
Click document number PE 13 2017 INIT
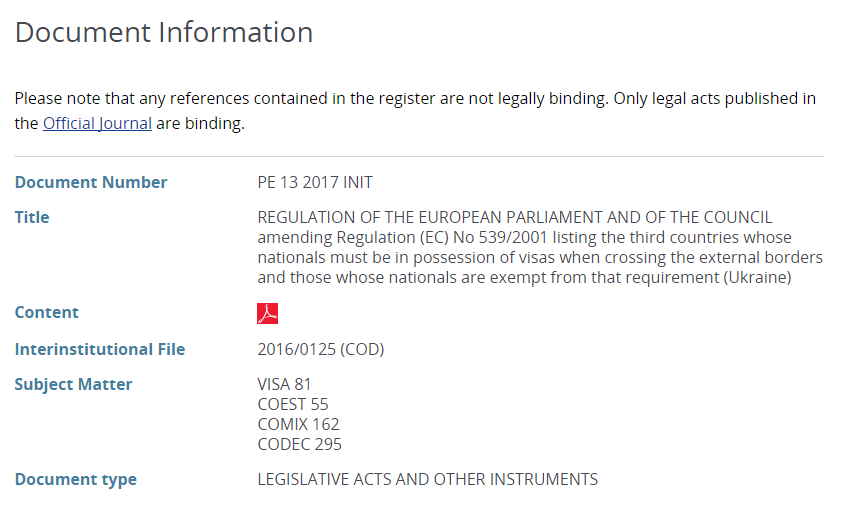click(x=315, y=182)
